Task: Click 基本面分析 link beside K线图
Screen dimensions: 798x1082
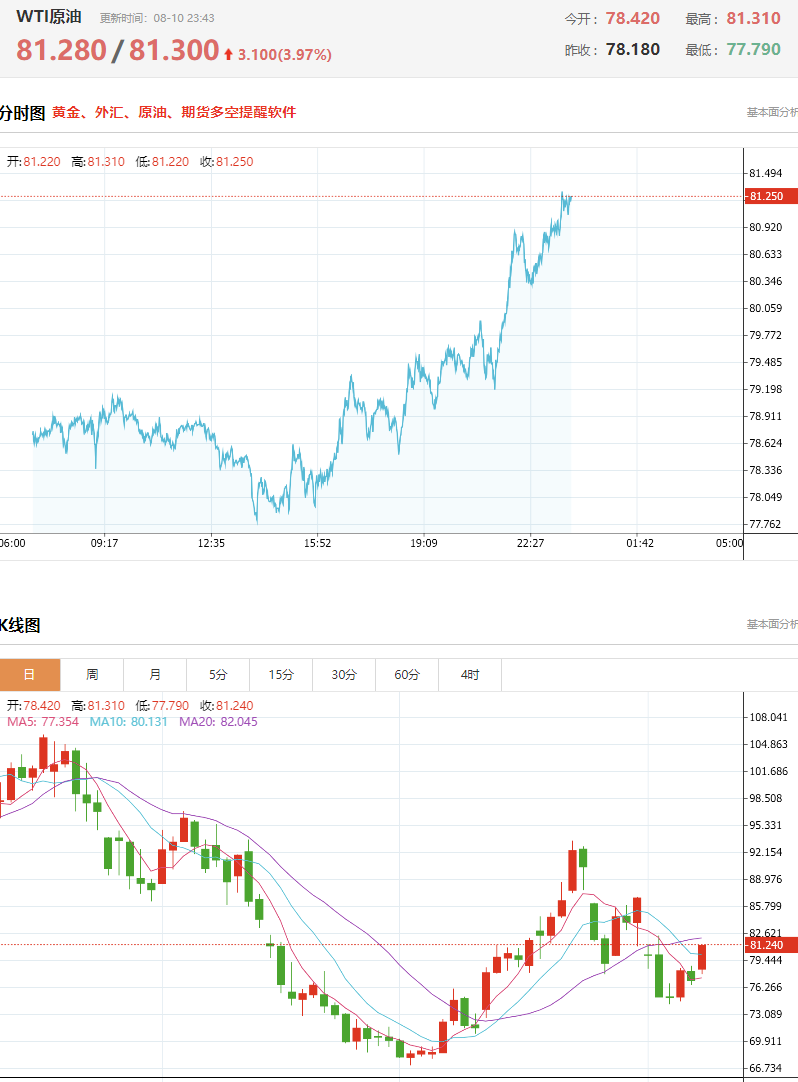Action: 772,624
